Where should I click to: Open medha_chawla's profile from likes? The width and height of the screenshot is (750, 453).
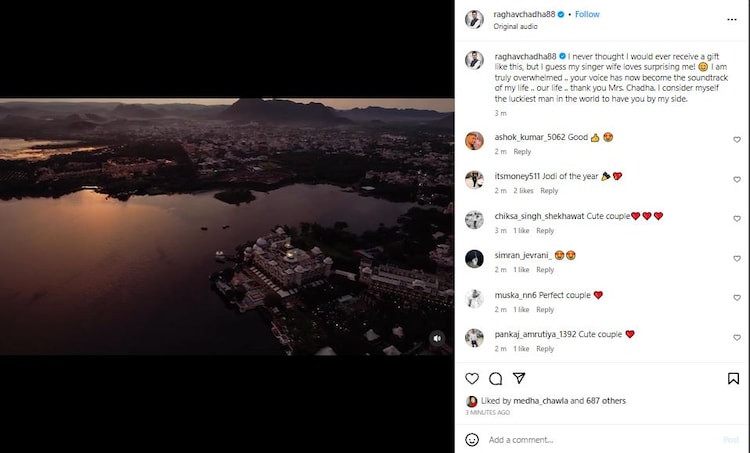(x=540, y=401)
